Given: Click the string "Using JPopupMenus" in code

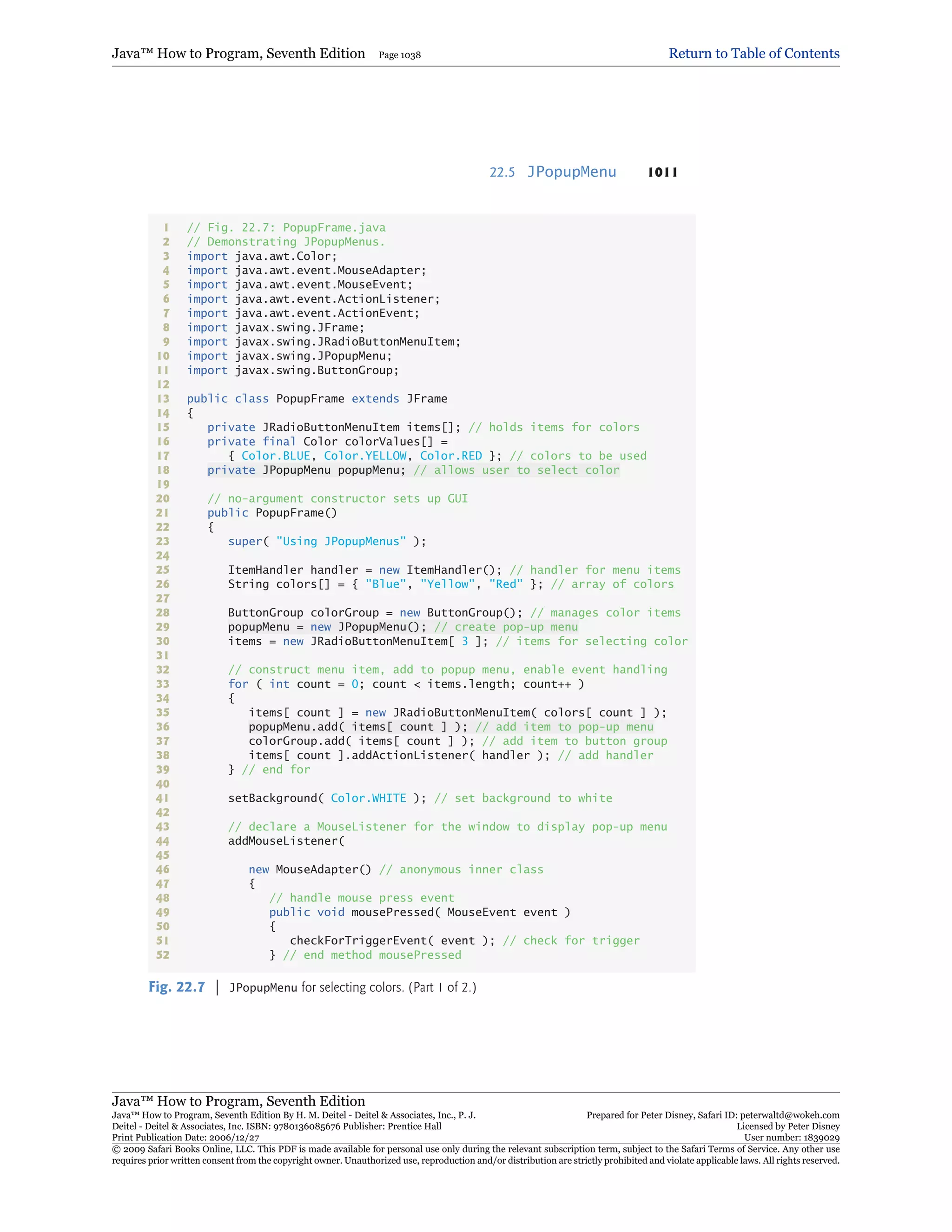Looking at the screenshot, I should coord(341,542).
